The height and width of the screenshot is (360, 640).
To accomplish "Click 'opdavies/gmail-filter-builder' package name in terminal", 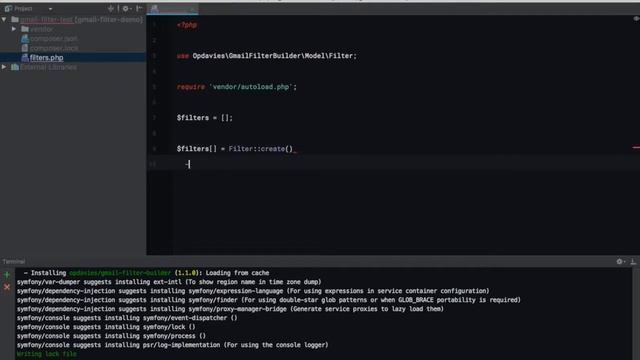I will point(120,273).
